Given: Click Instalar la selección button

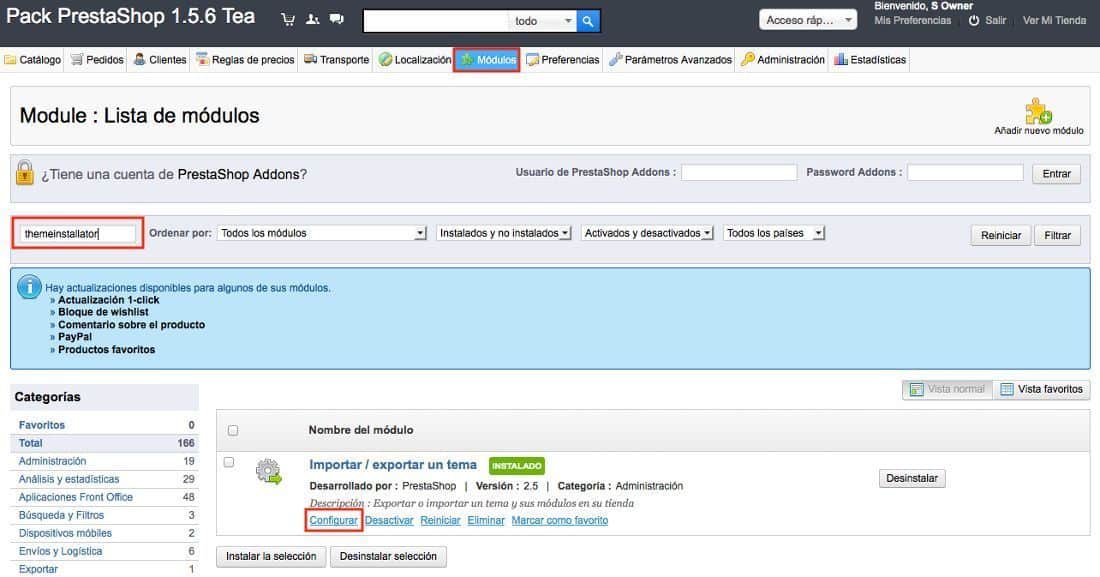Looking at the screenshot, I should point(271,556).
